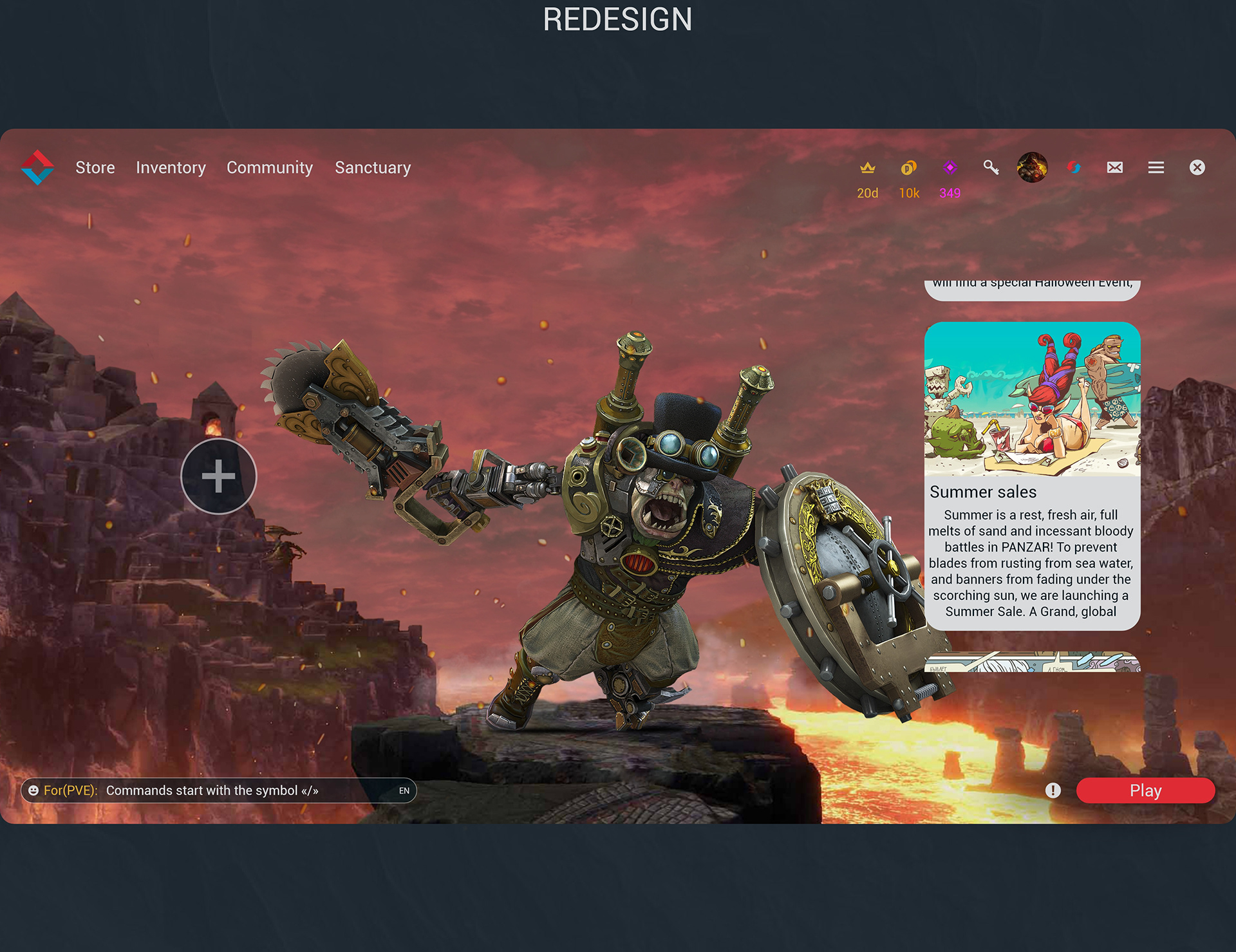Click the crown/premium status icon
This screenshot has height=952, width=1236.
tap(867, 167)
